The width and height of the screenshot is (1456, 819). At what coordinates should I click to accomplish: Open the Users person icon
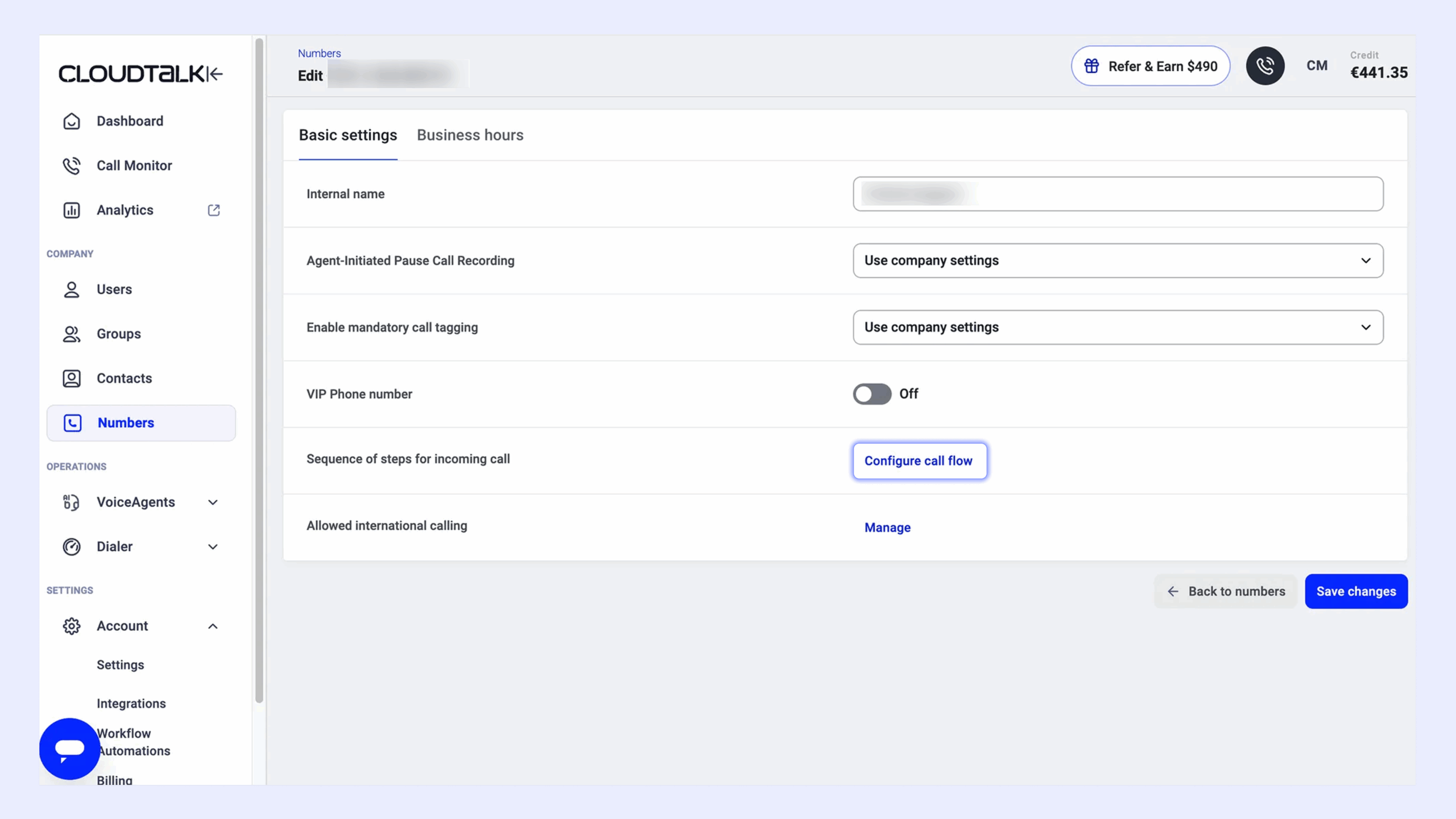pyautogui.click(x=72, y=289)
